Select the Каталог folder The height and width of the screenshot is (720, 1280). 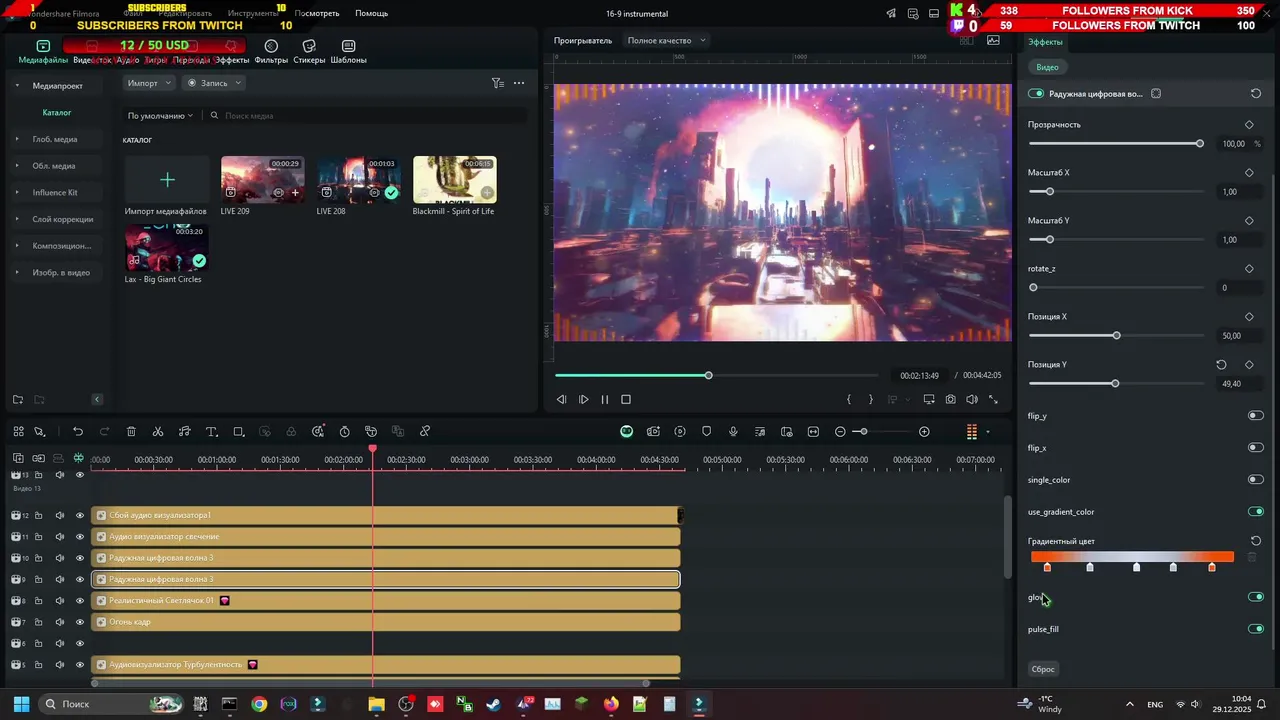pos(57,113)
